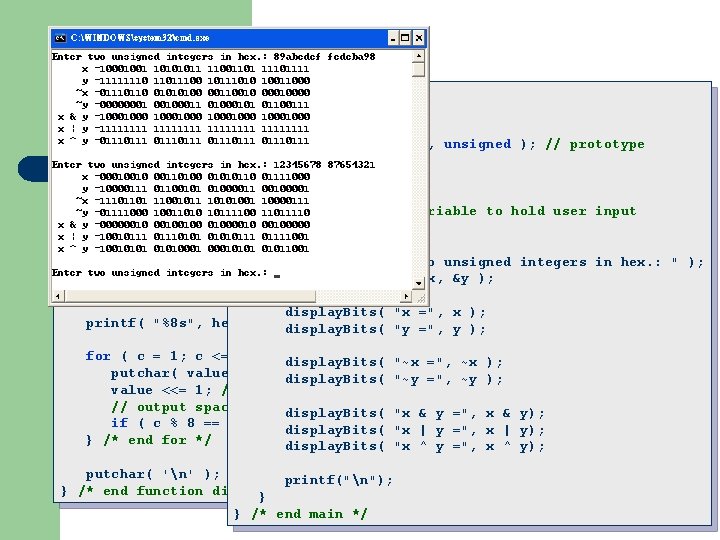Click the input line with 89abcdef fedcba98
720x540 pixels.
[214, 56]
